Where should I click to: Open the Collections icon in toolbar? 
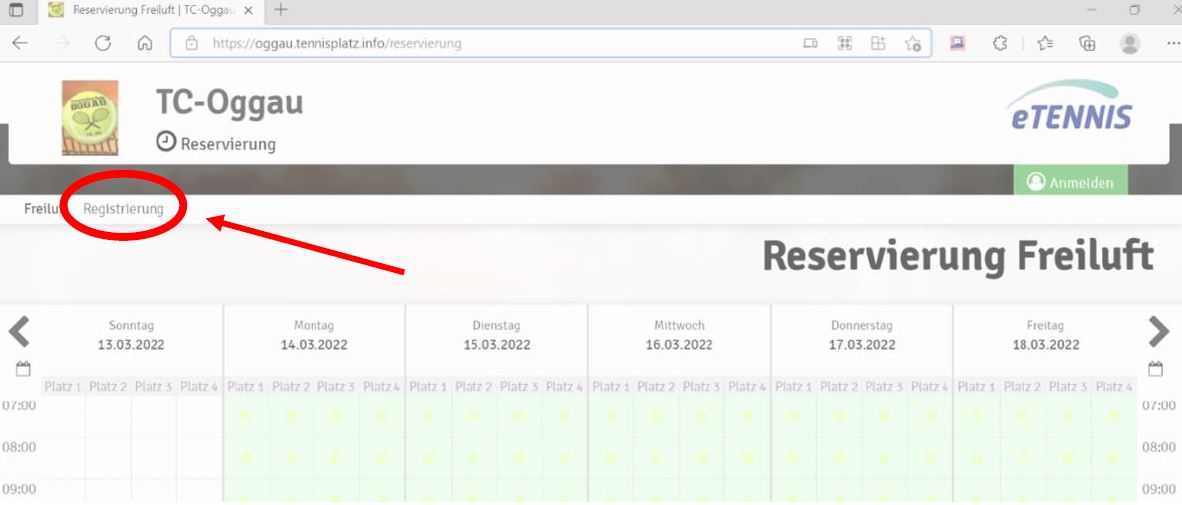pyautogui.click(x=1088, y=44)
